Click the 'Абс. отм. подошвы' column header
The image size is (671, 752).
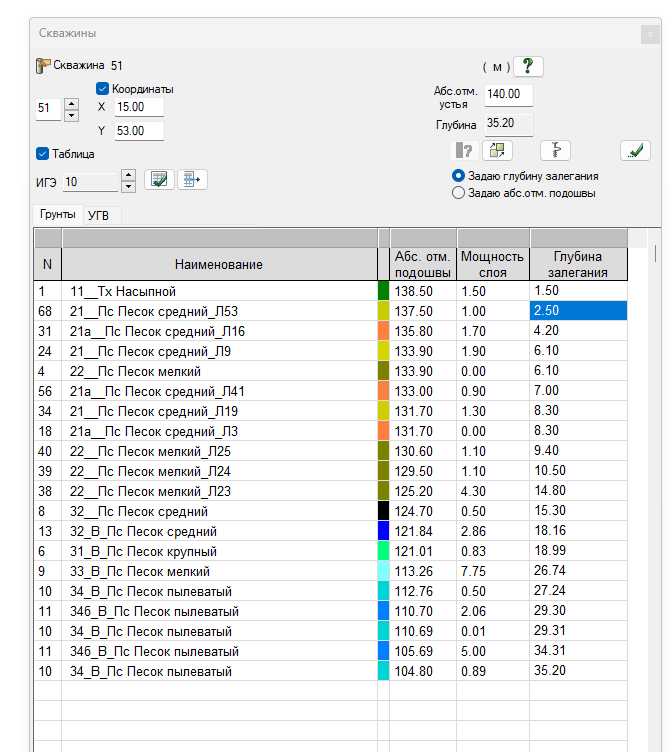click(423, 264)
